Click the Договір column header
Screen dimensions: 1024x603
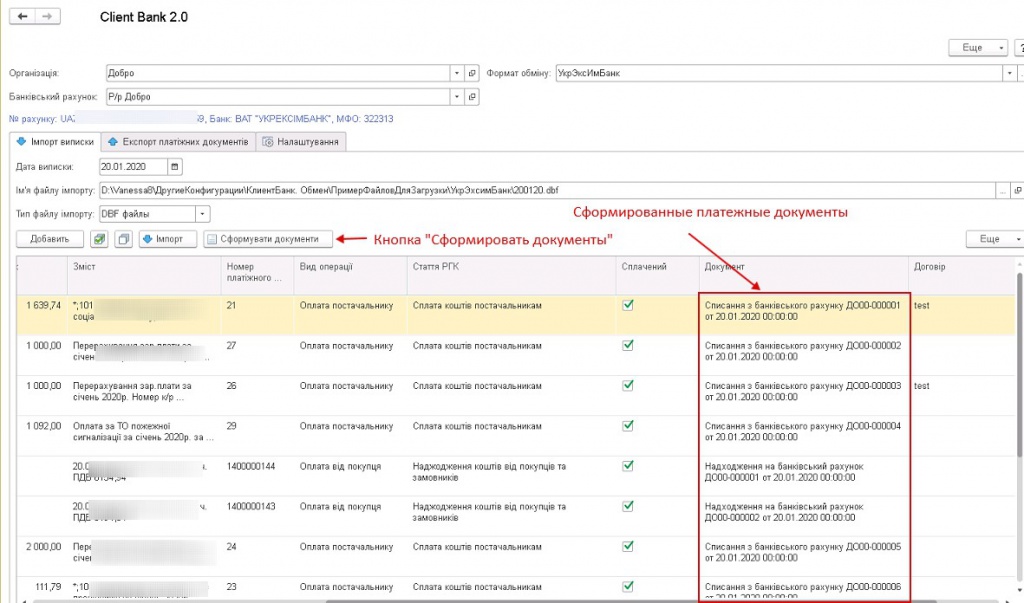pos(961,275)
